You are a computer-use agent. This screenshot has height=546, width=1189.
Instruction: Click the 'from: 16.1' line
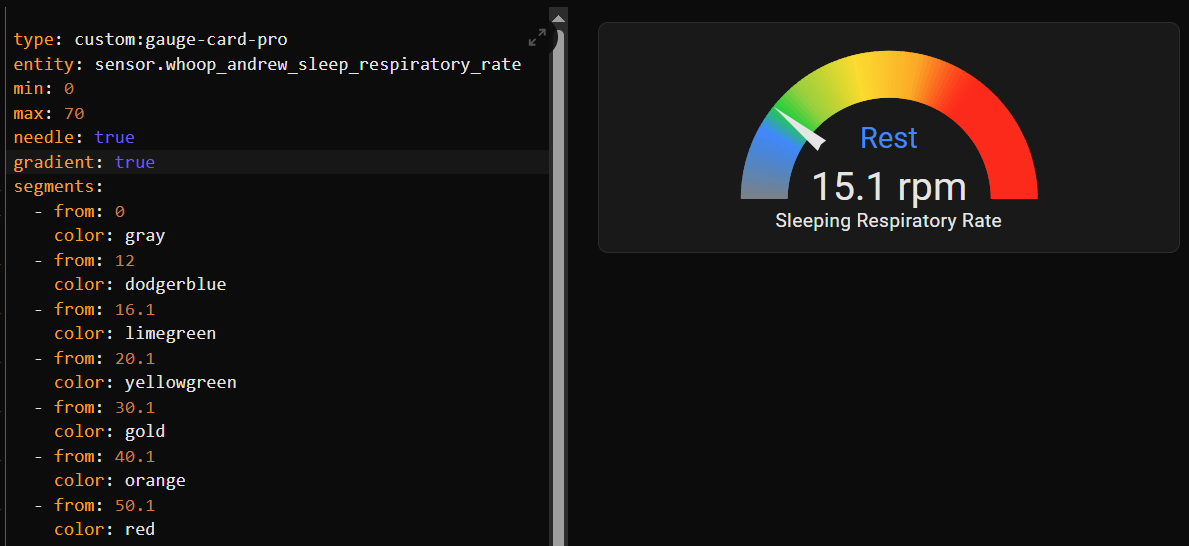[94, 309]
